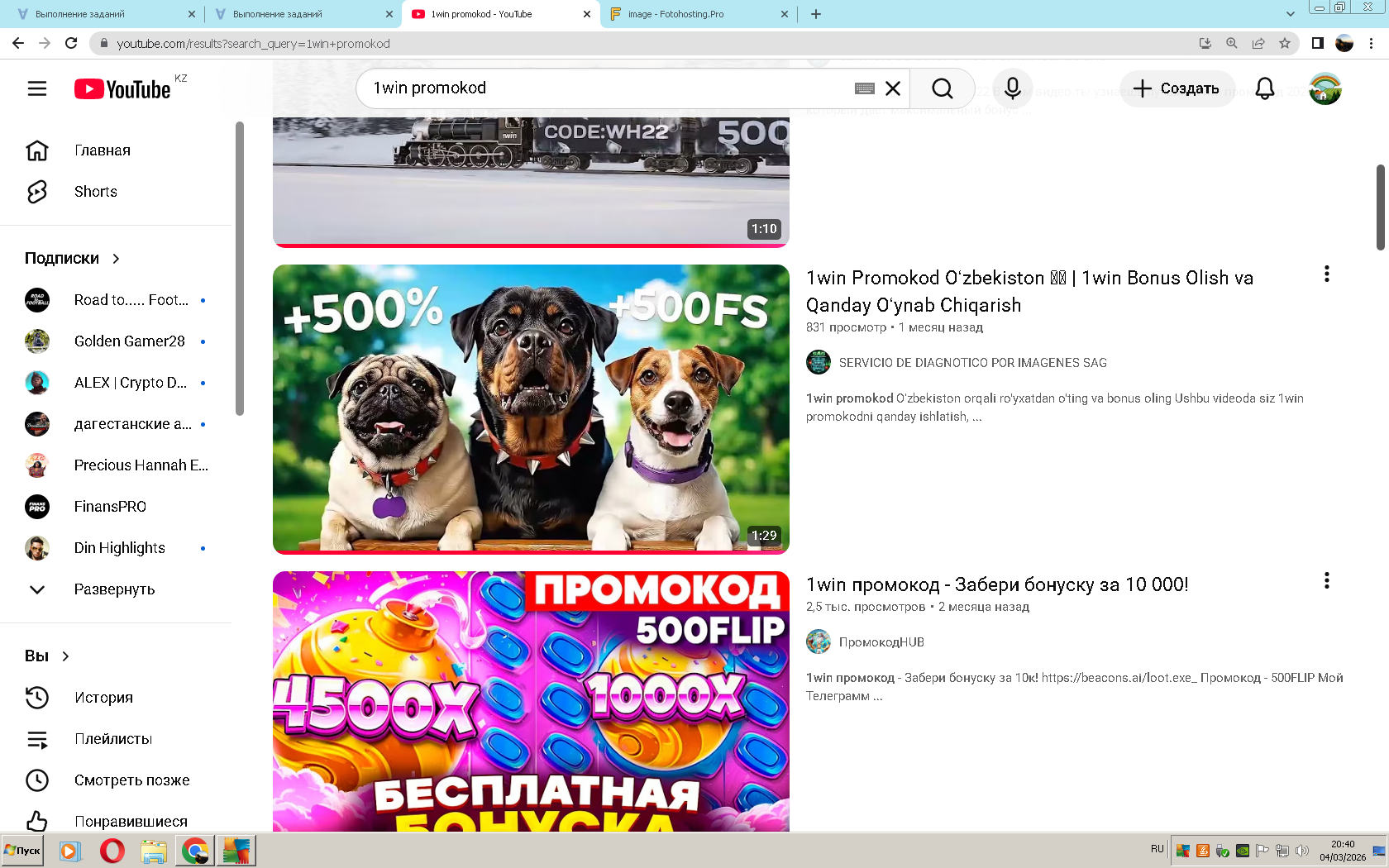Click the page vertical scrollbar thumb

tap(1380, 207)
